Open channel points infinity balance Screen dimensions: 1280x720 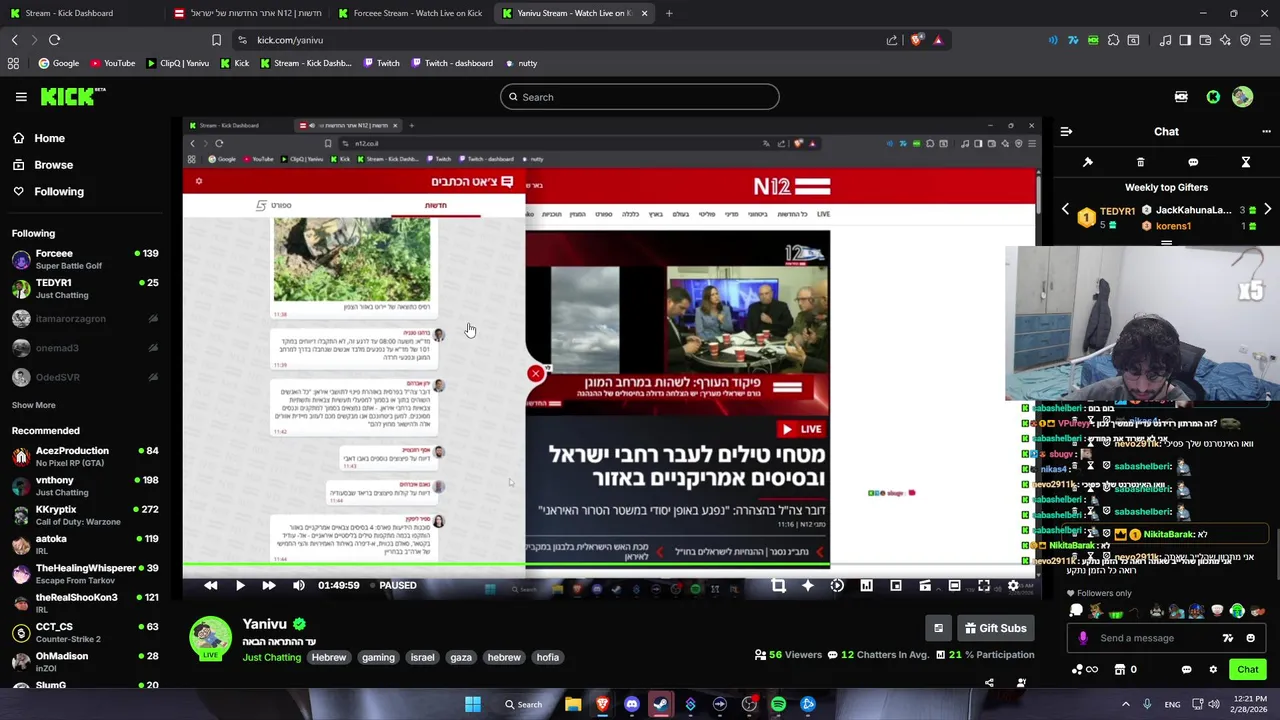[x=1085, y=669]
